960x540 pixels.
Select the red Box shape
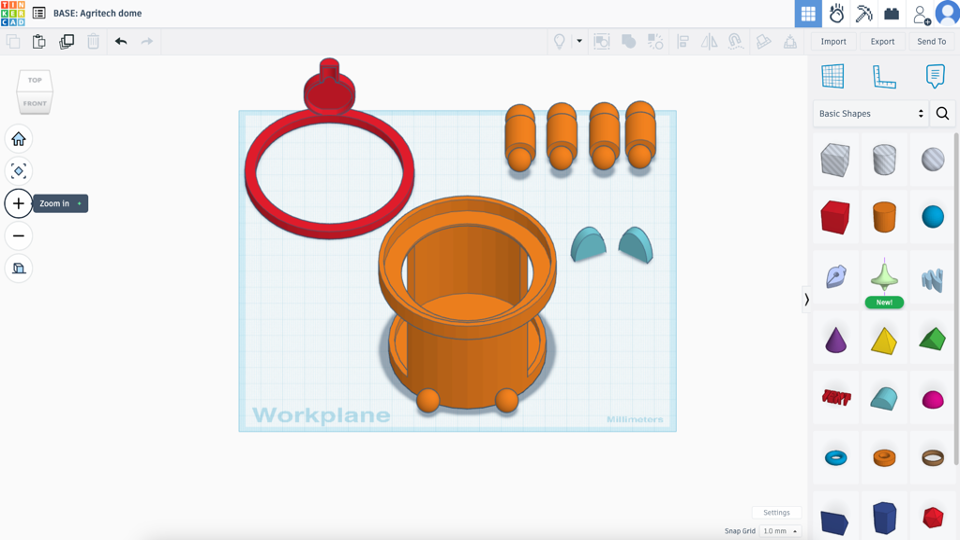coord(835,217)
